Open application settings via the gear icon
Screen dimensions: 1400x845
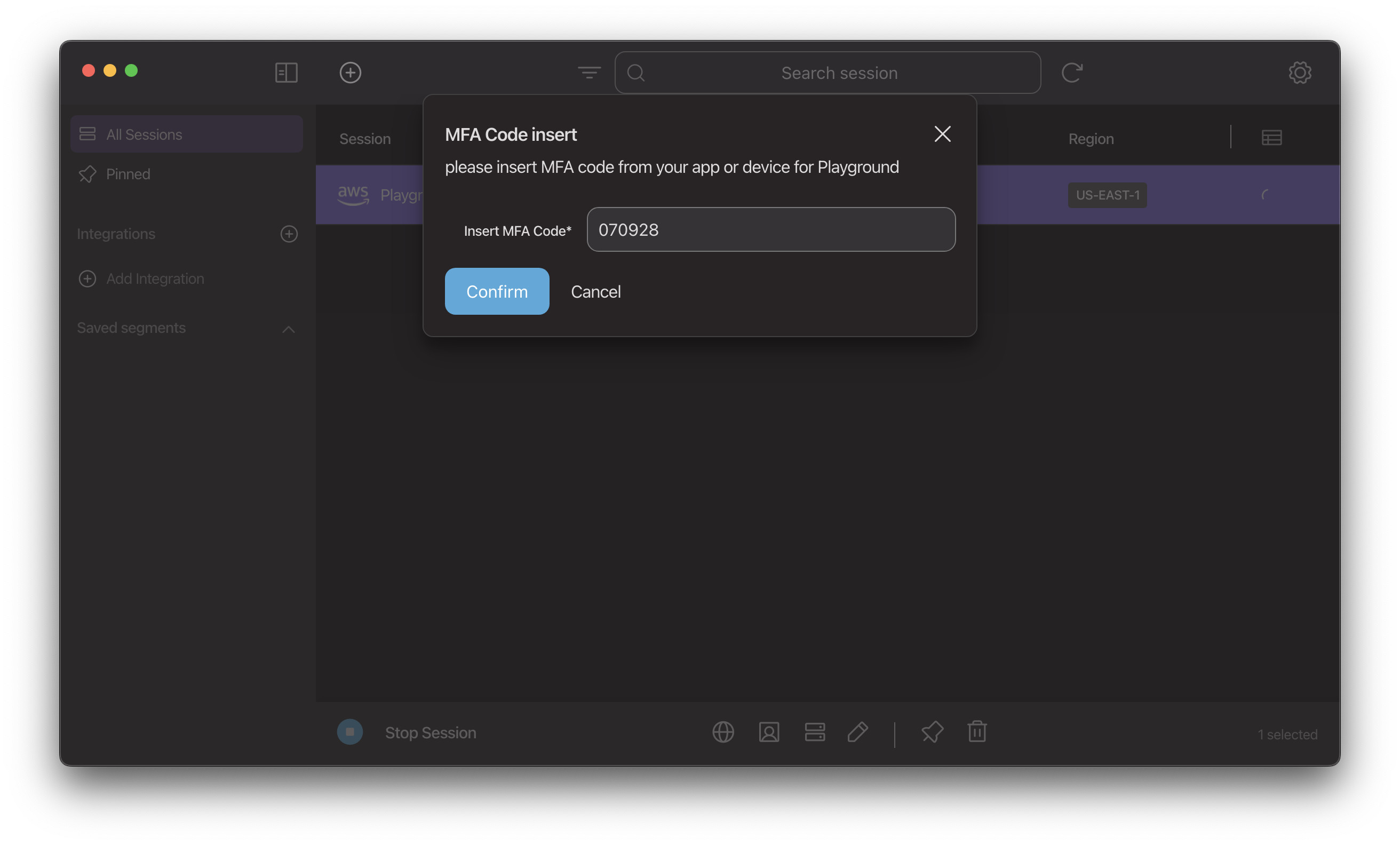1300,72
